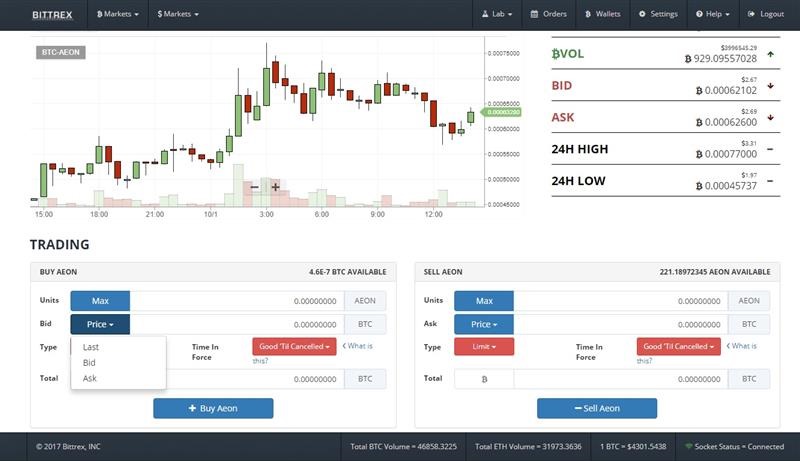Click the Socket Status wifi icon
Viewport: 800px width, 461px height.
coord(688,446)
